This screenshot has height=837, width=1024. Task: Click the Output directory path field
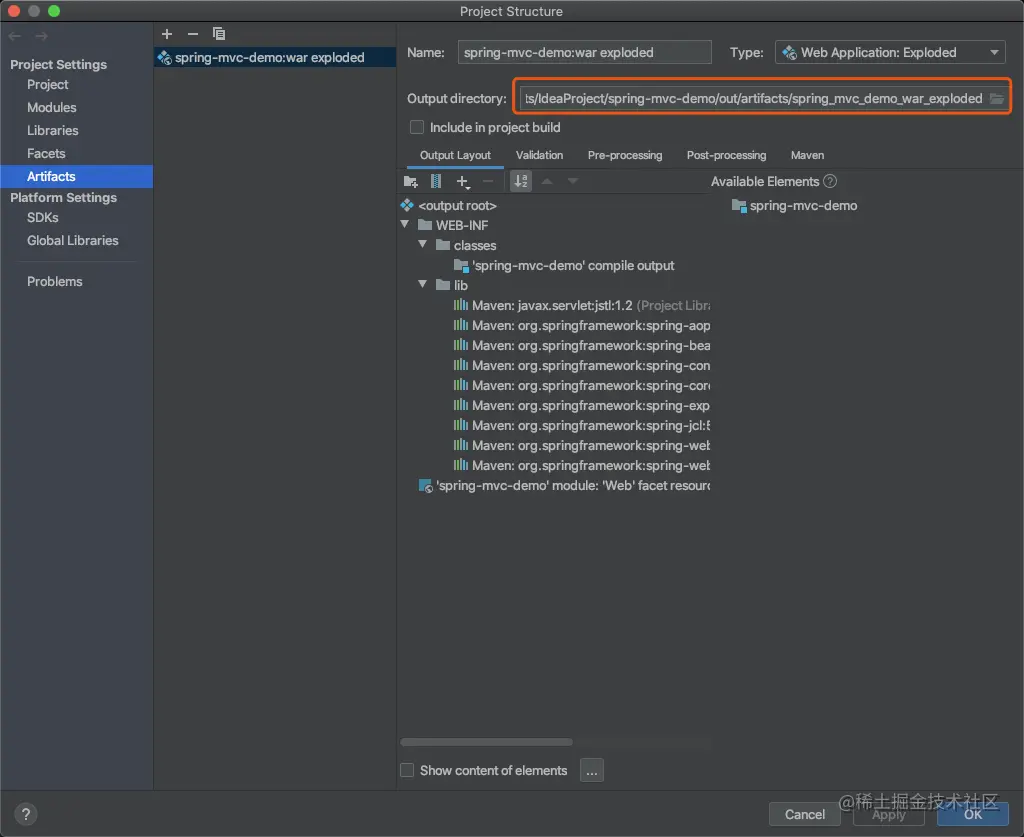pyautogui.click(x=752, y=99)
